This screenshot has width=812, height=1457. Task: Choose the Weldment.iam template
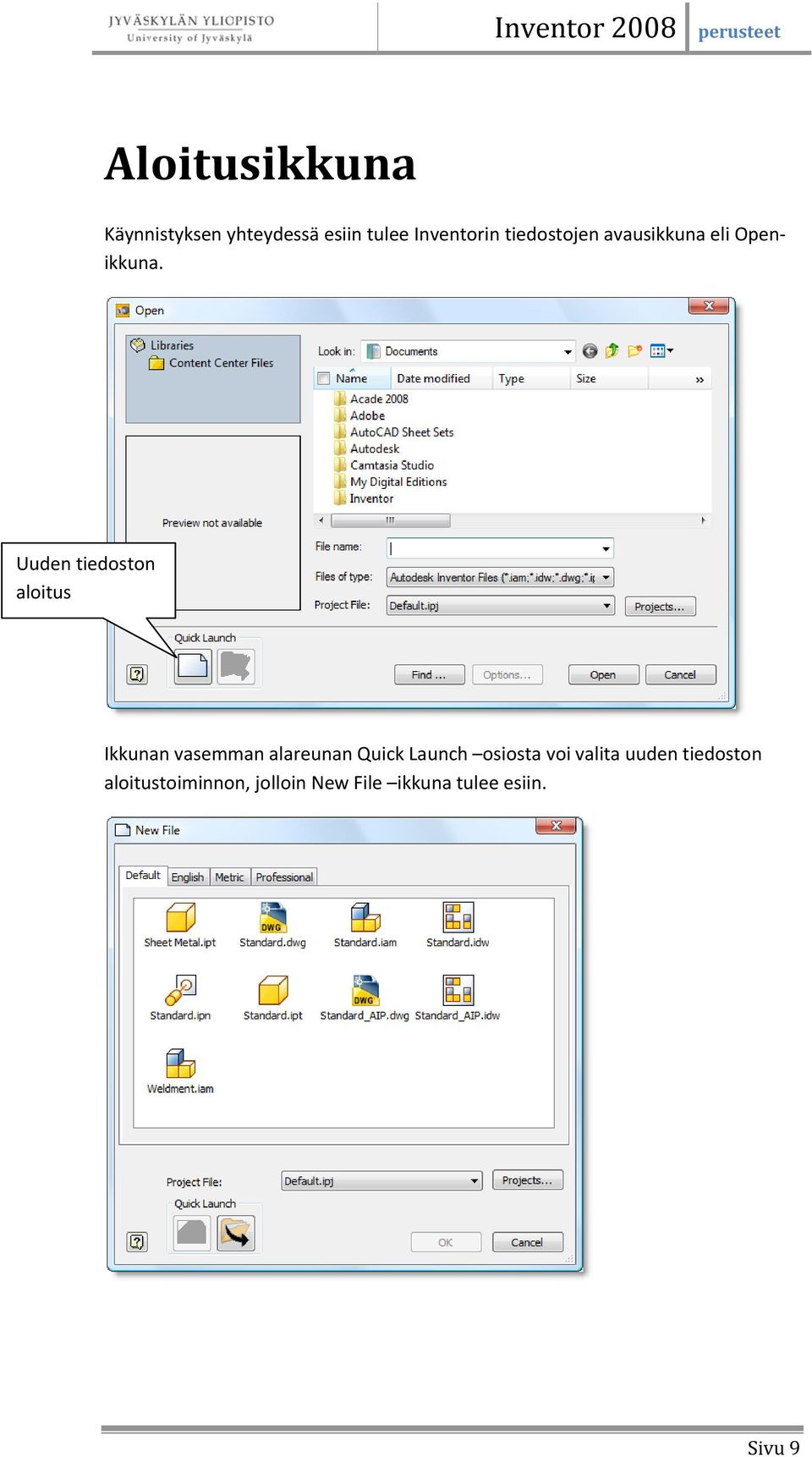tap(180, 1072)
